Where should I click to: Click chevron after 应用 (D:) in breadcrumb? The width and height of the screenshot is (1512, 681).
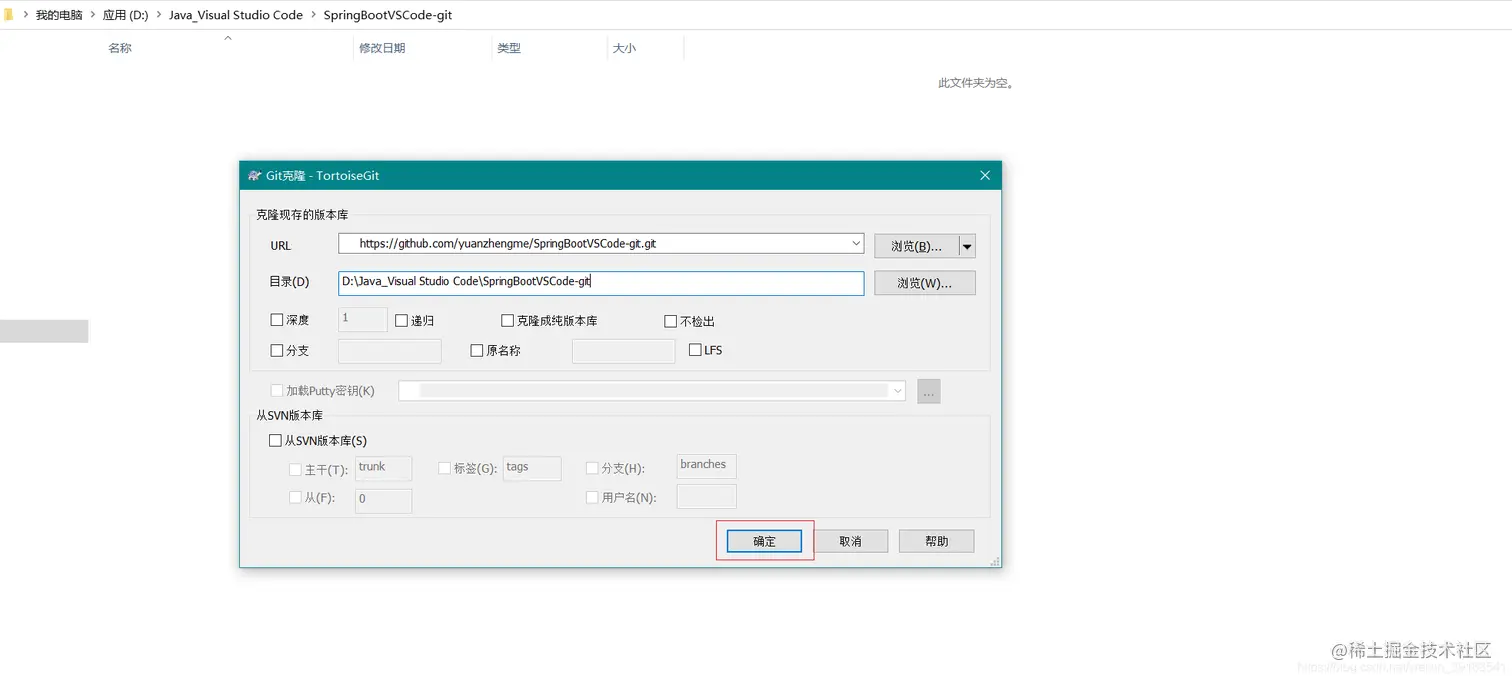tap(159, 15)
